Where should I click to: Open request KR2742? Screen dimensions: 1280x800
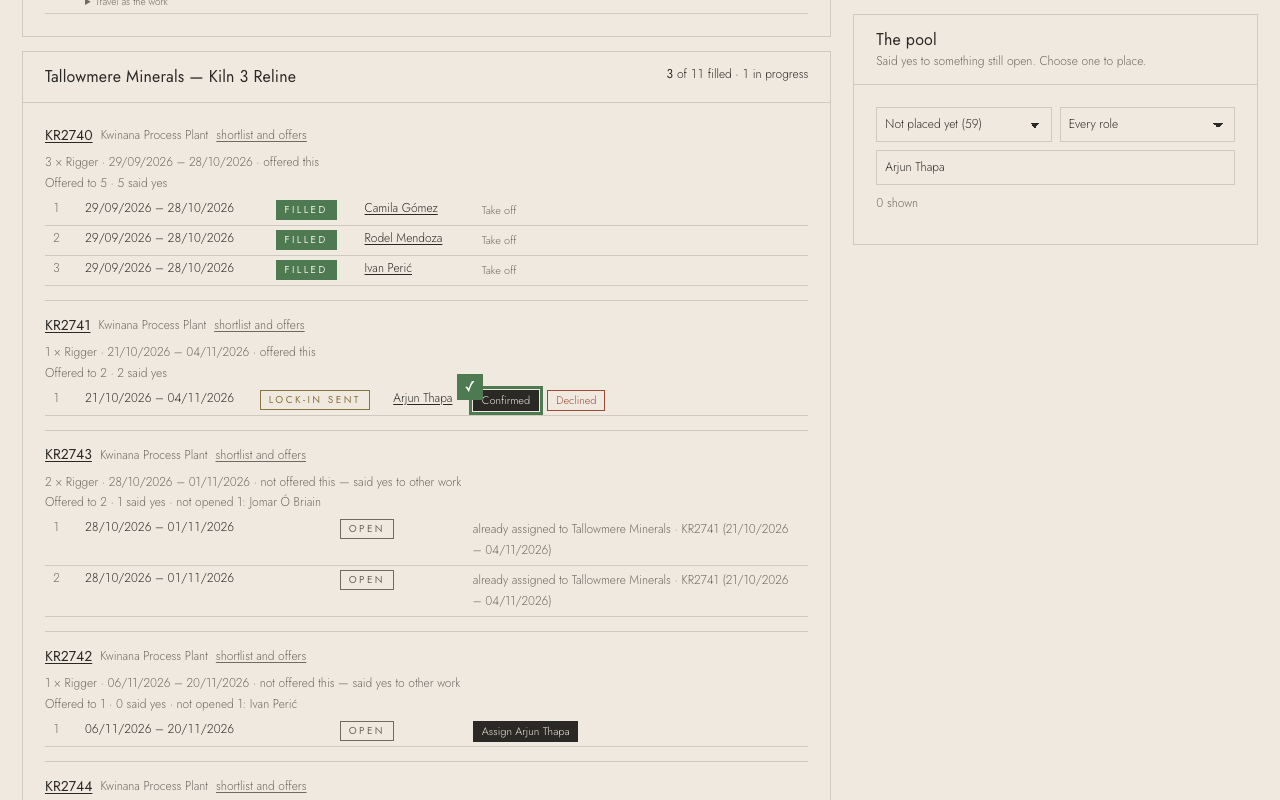[x=69, y=656]
